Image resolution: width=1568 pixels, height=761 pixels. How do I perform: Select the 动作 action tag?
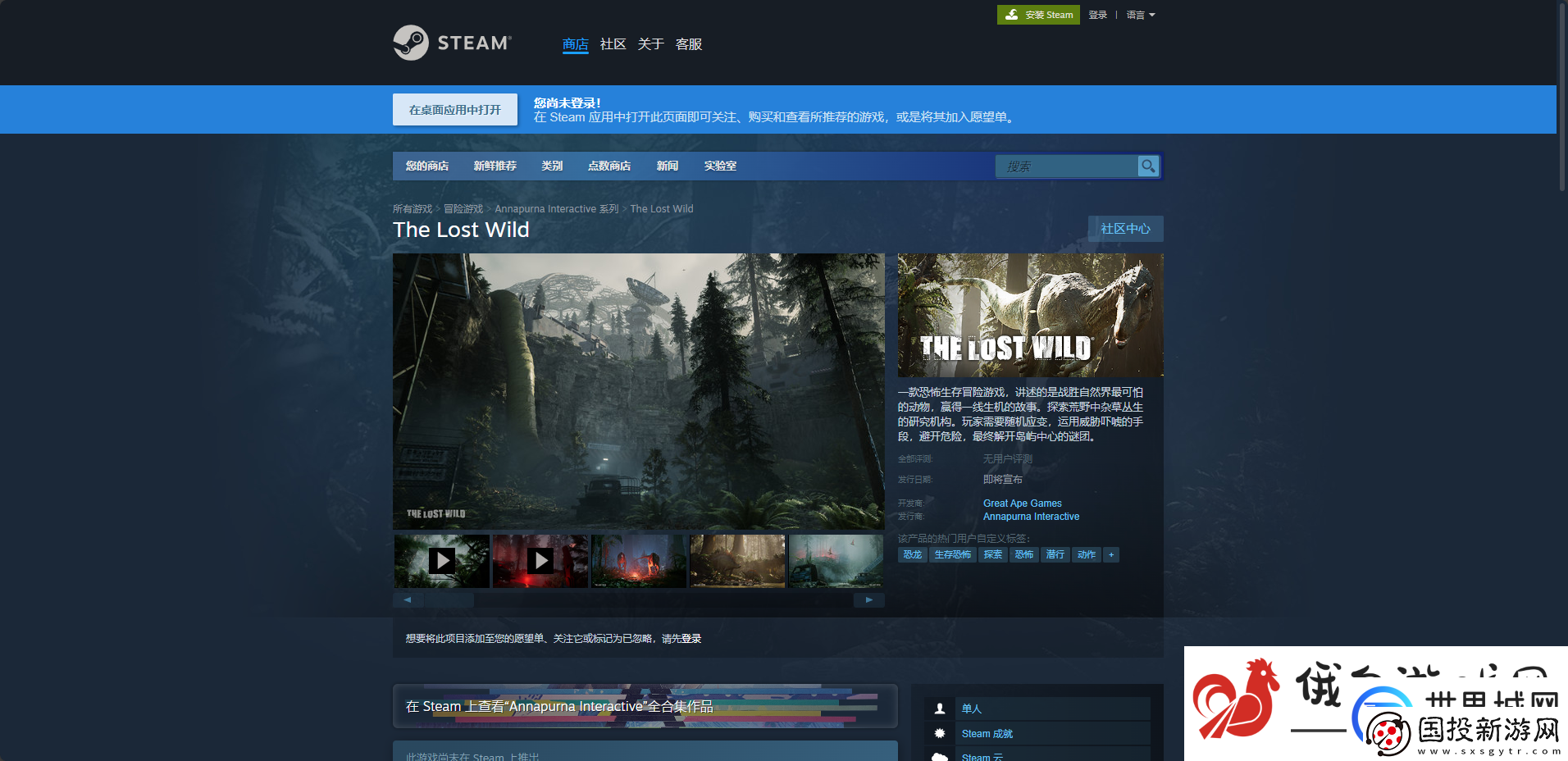pyautogui.click(x=1087, y=554)
